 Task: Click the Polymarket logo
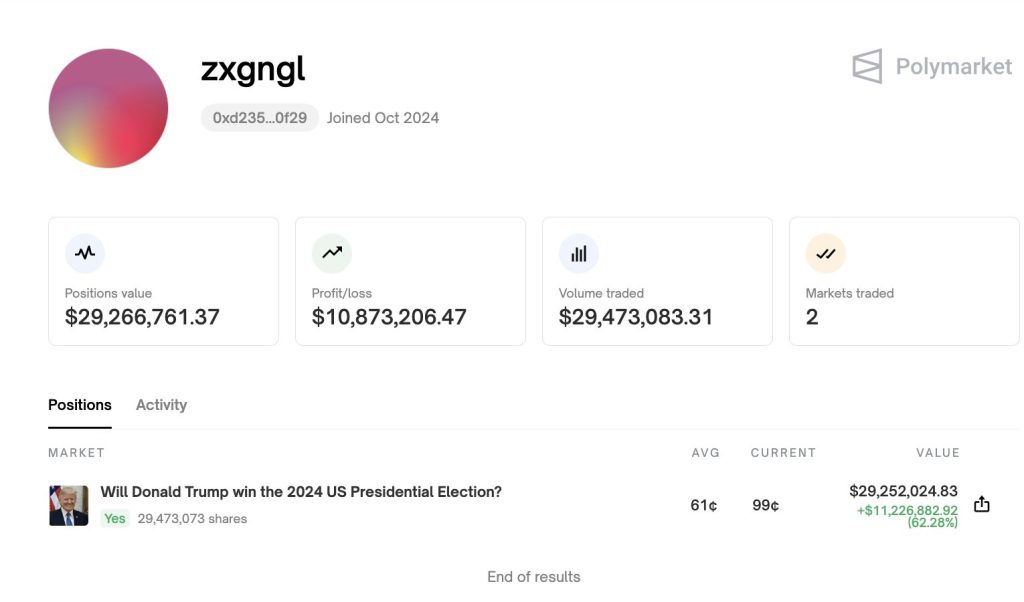tap(866, 66)
